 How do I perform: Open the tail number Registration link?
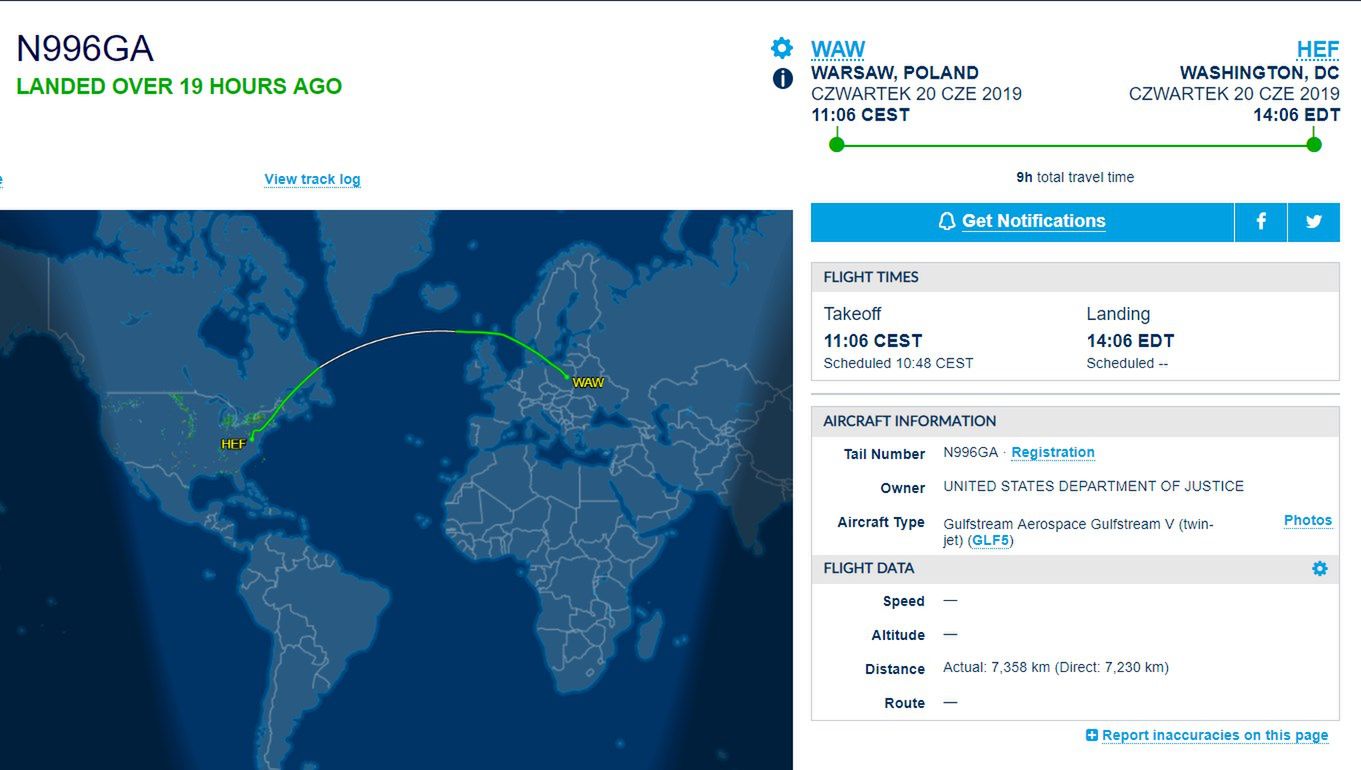pyautogui.click(x=1053, y=452)
